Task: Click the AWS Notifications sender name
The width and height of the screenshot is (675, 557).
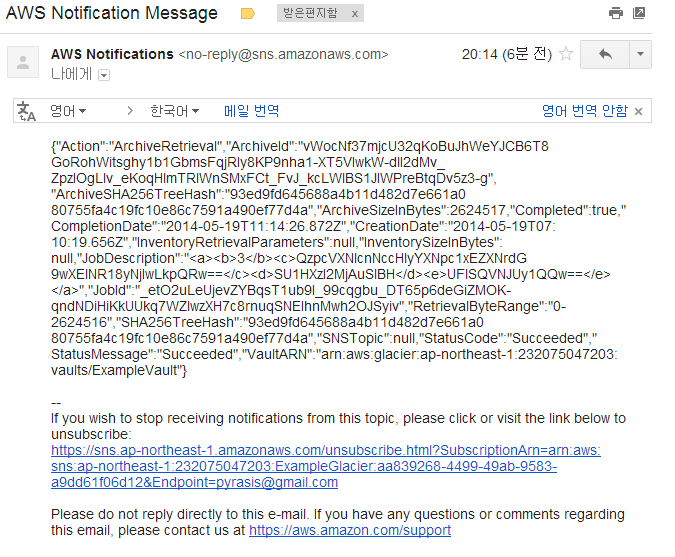Action: click(112, 54)
